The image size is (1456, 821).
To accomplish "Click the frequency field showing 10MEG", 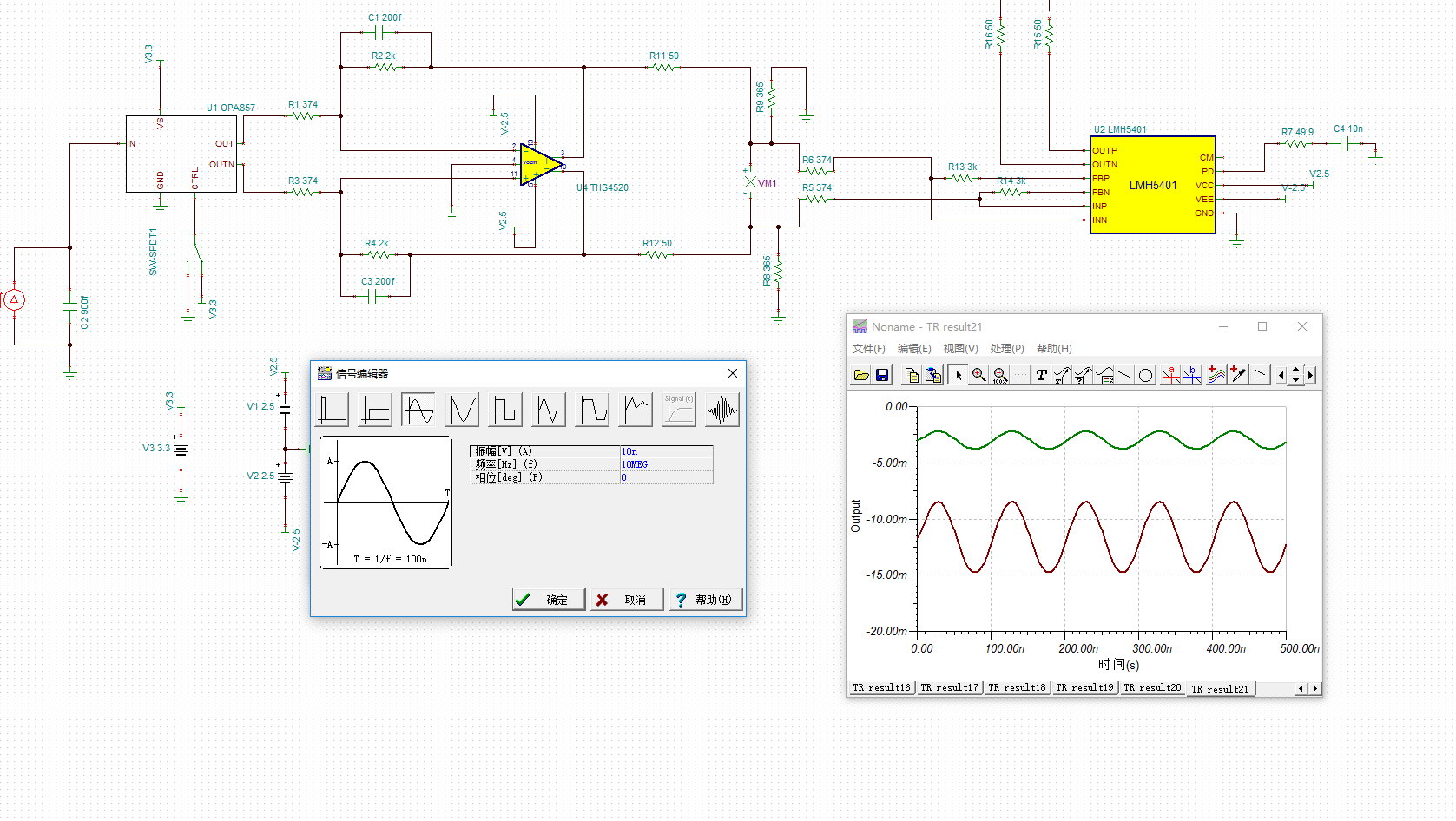I will (665, 464).
